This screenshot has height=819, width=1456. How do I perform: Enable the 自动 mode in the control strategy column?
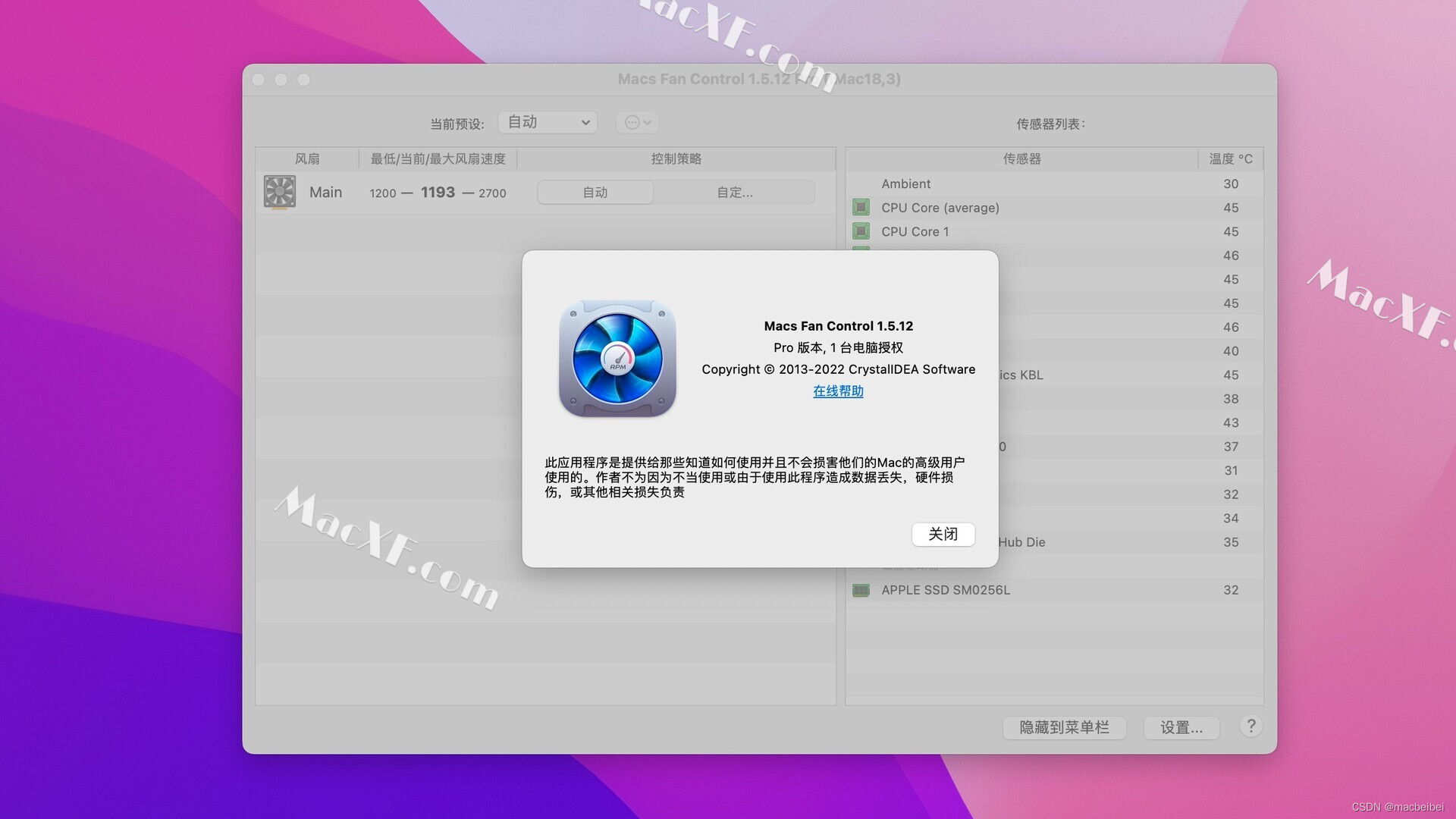pyautogui.click(x=595, y=192)
